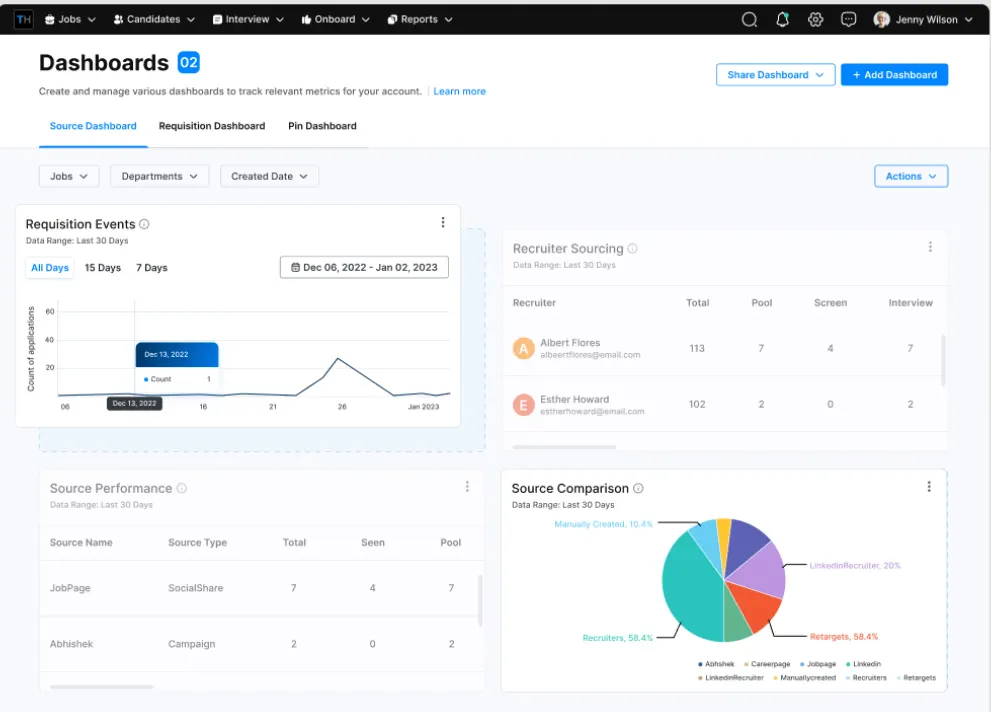991x712 pixels.
Task: Expand the Created Date filter dropdown
Action: coord(269,176)
